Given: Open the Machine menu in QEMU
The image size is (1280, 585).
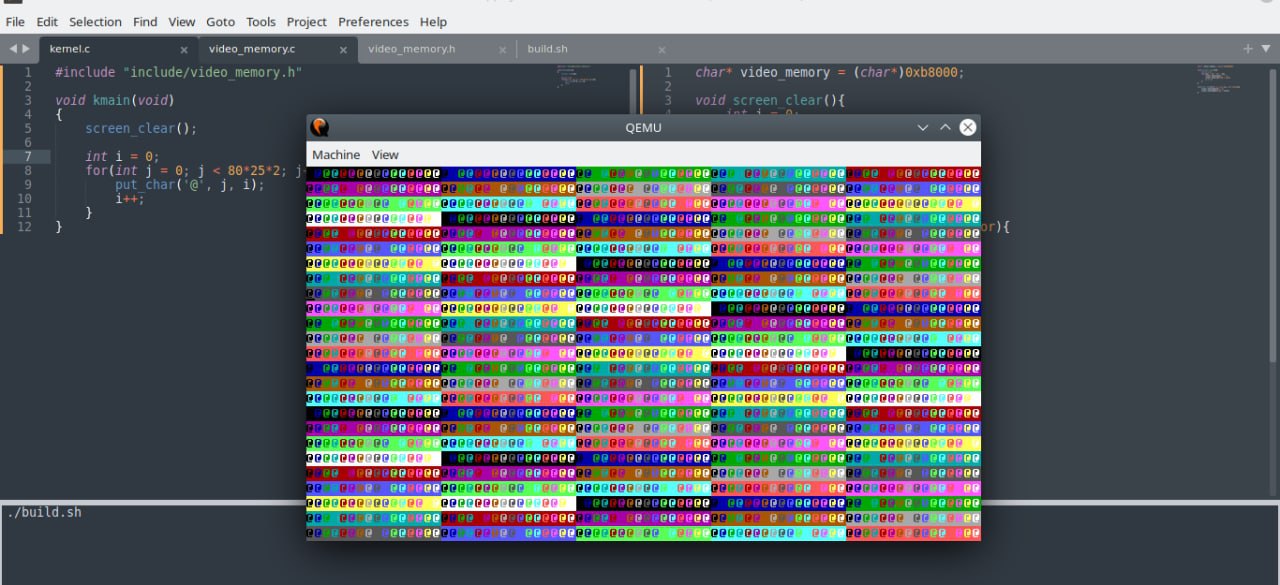Looking at the screenshot, I should point(335,155).
